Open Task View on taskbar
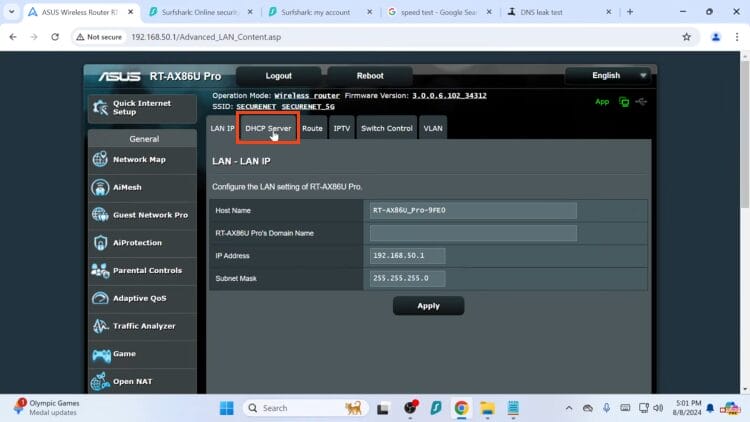This screenshot has height=422, width=750. pyautogui.click(x=383, y=409)
